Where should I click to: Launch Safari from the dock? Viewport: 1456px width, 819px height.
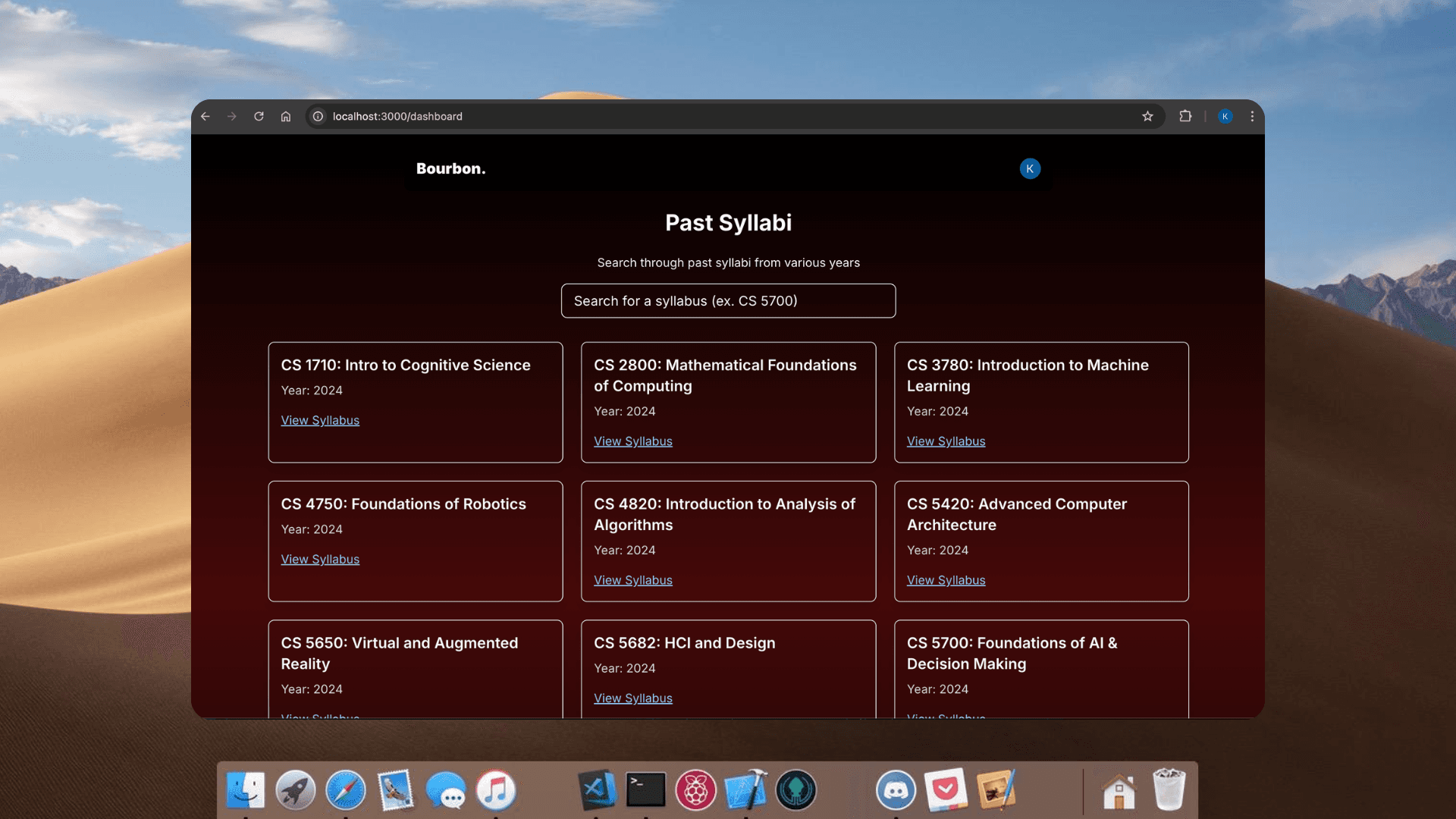pos(346,790)
